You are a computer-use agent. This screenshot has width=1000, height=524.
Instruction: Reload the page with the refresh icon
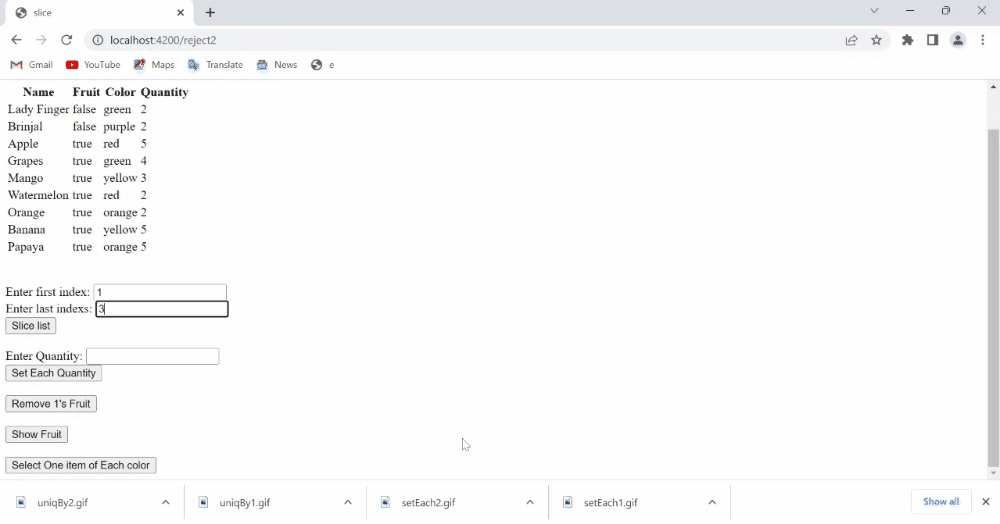66,40
